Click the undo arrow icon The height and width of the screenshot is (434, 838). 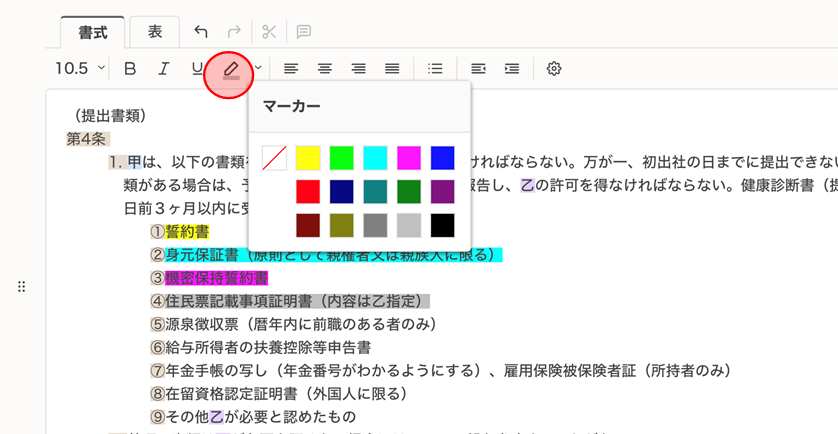click(x=201, y=31)
